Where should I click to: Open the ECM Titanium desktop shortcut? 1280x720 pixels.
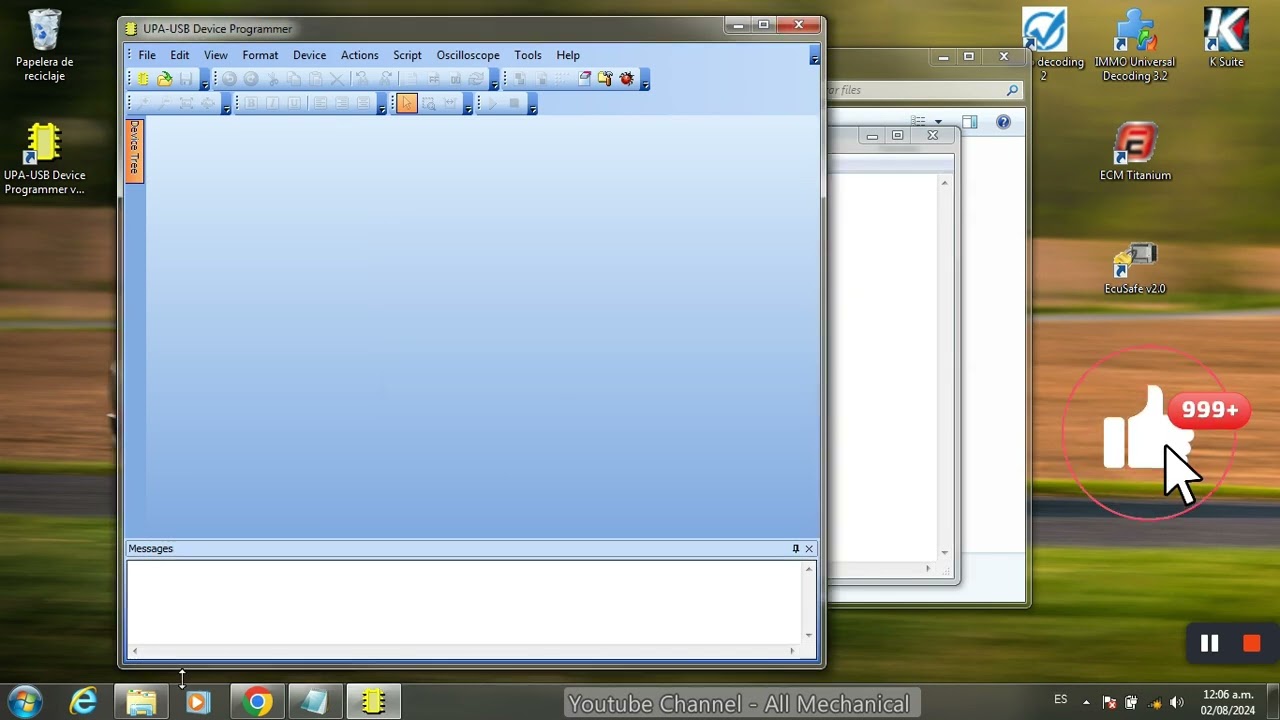tap(1135, 152)
